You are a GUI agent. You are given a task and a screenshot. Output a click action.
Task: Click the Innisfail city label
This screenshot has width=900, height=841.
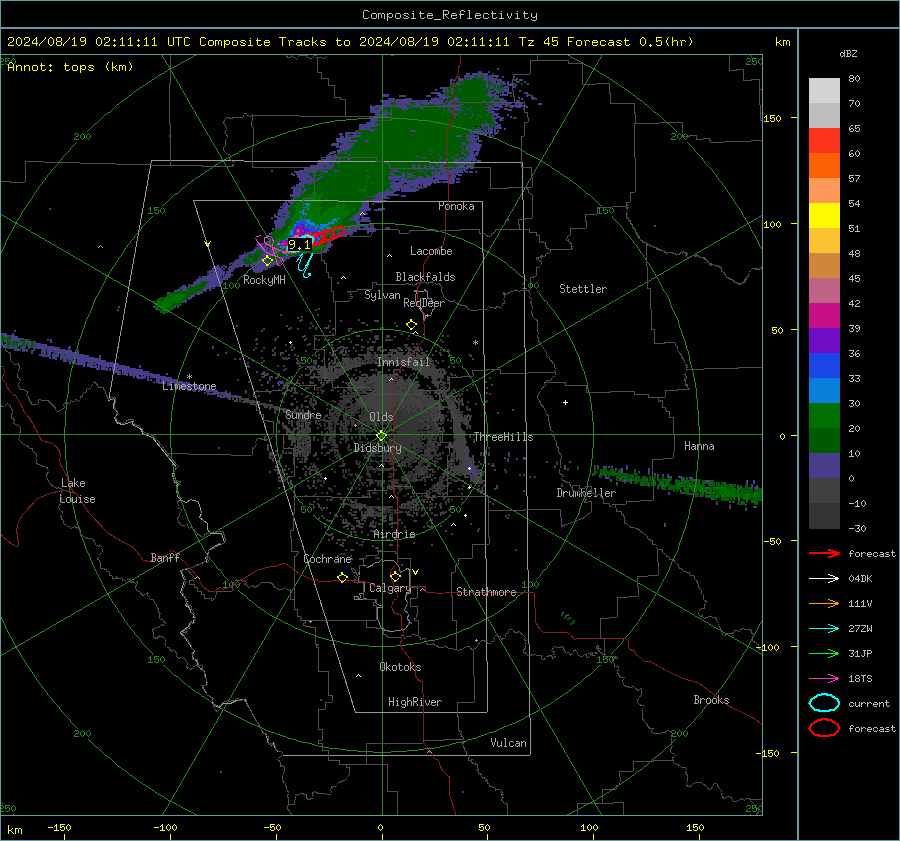click(x=403, y=362)
